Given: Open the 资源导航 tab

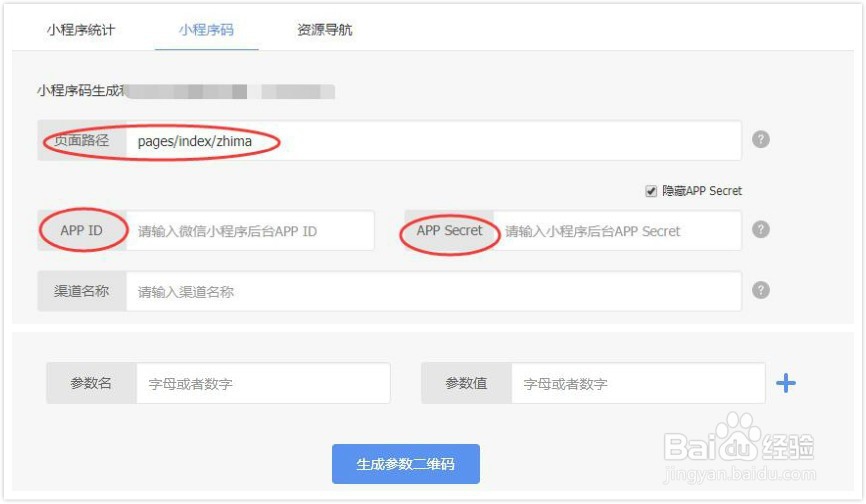Looking at the screenshot, I should (325, 30).
